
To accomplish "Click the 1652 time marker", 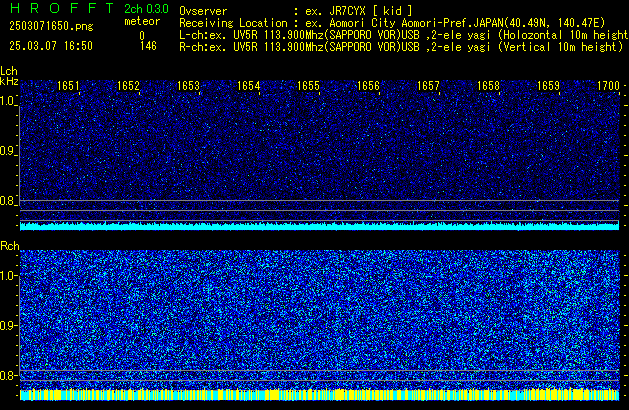I will (128, 86).
